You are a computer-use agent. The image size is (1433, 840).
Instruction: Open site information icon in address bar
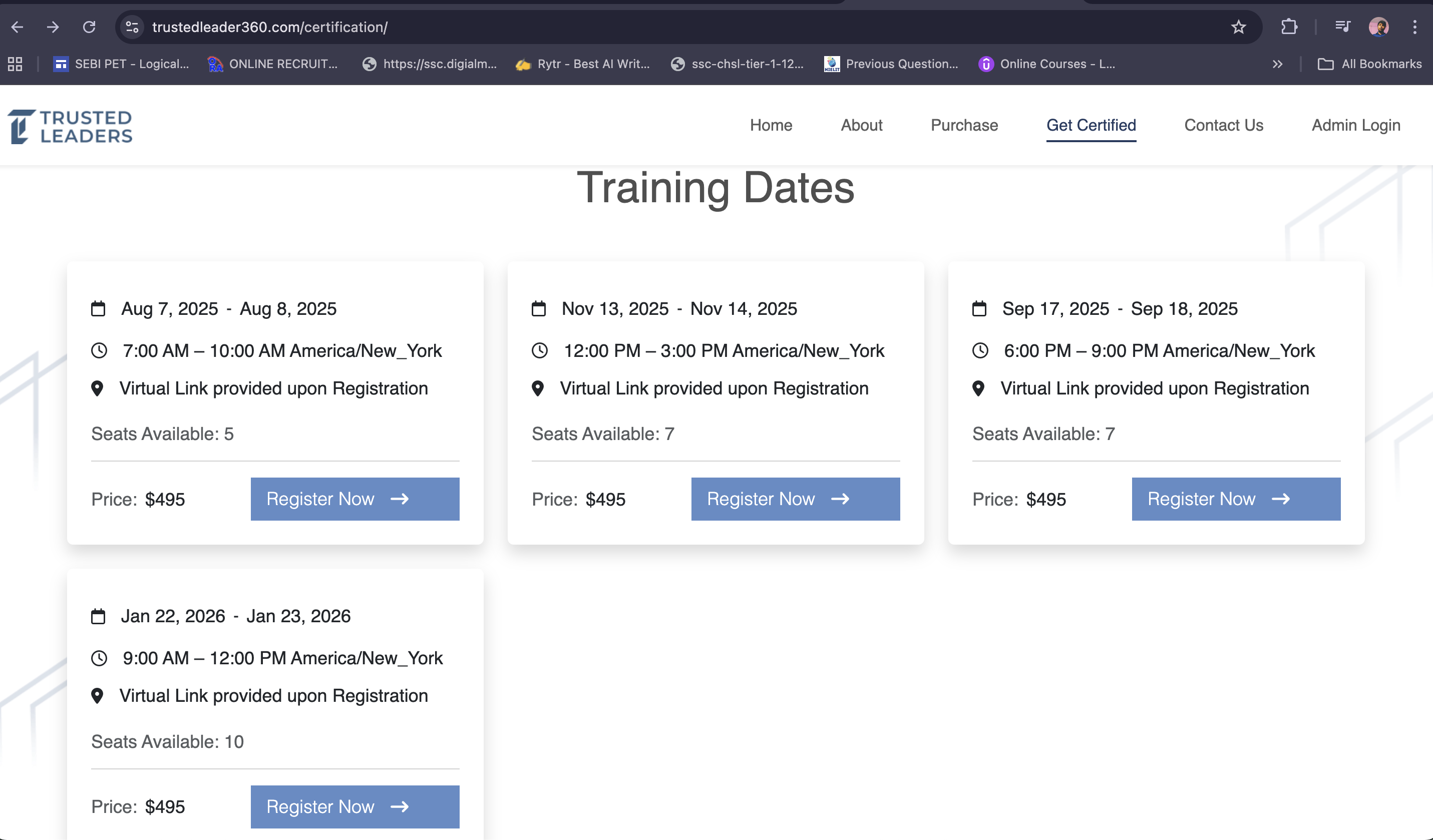[x=133, y=27]
